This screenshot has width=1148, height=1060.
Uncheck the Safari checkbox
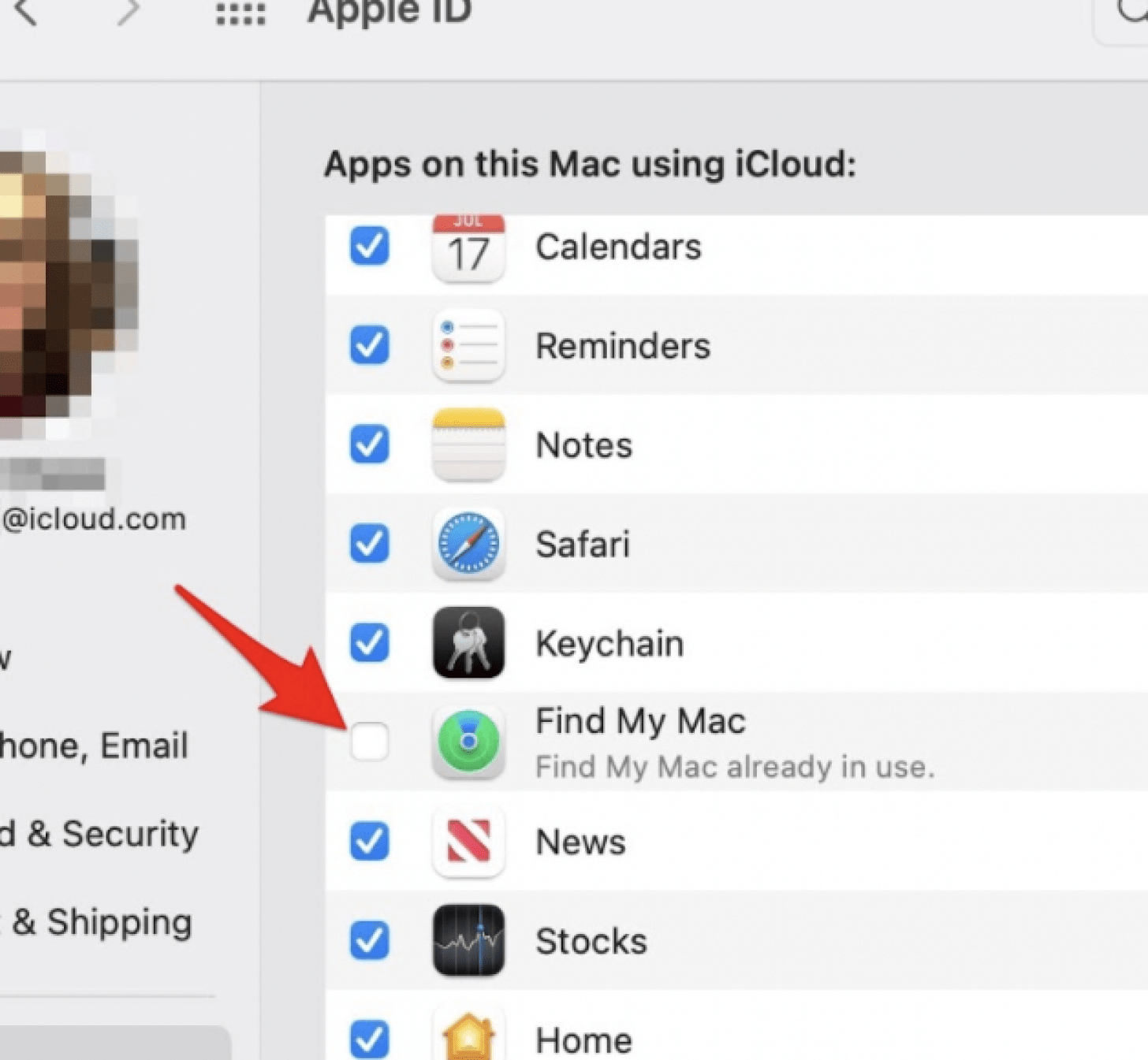tap(369, 544)
